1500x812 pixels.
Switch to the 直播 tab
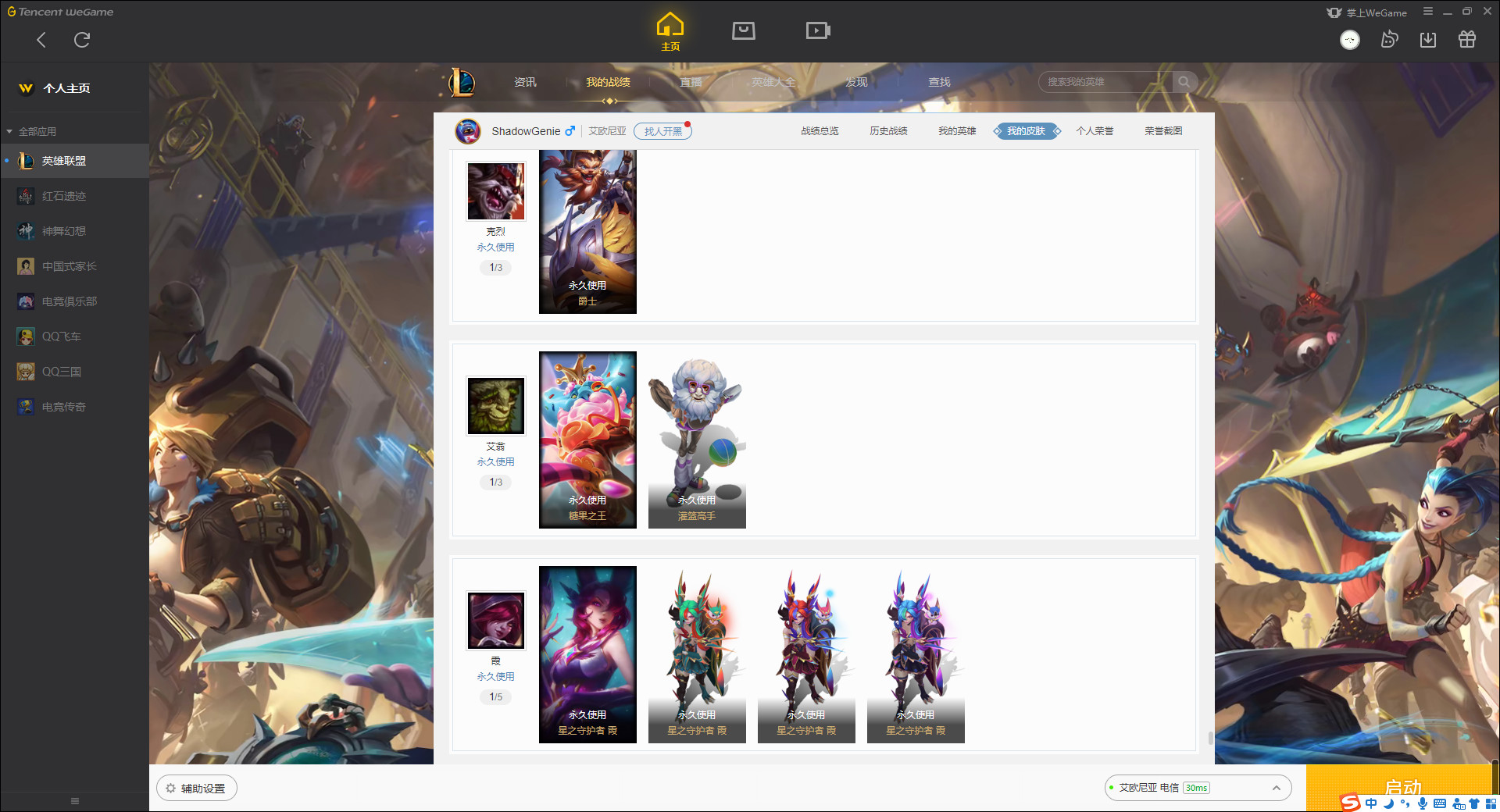(691, 82)
